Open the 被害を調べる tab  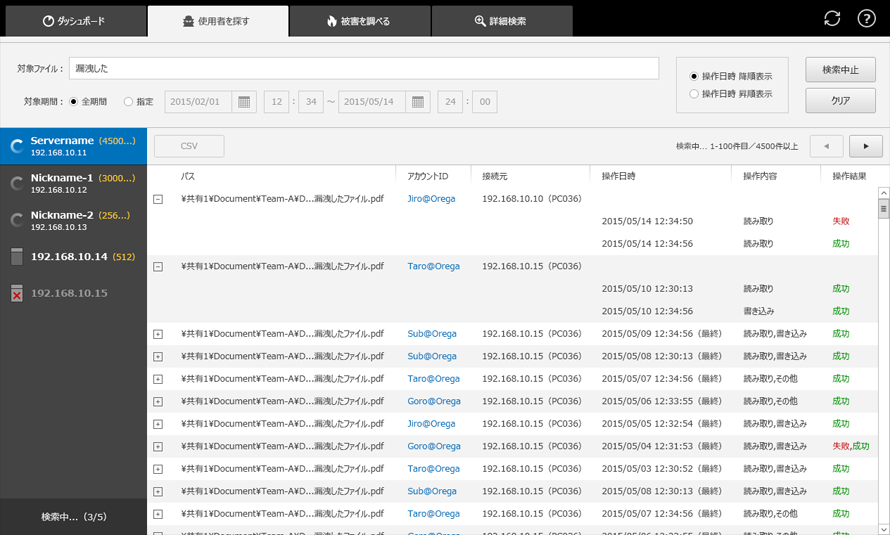pyautogui.click(x=359, y=21)
